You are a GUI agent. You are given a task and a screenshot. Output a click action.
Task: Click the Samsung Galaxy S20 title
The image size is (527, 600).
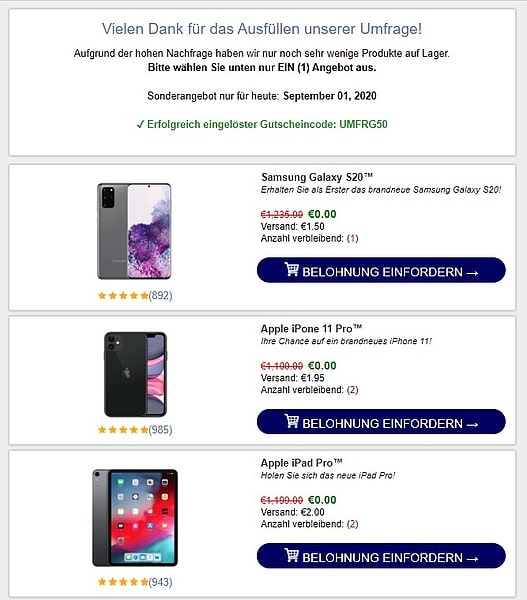click(317, 177)
